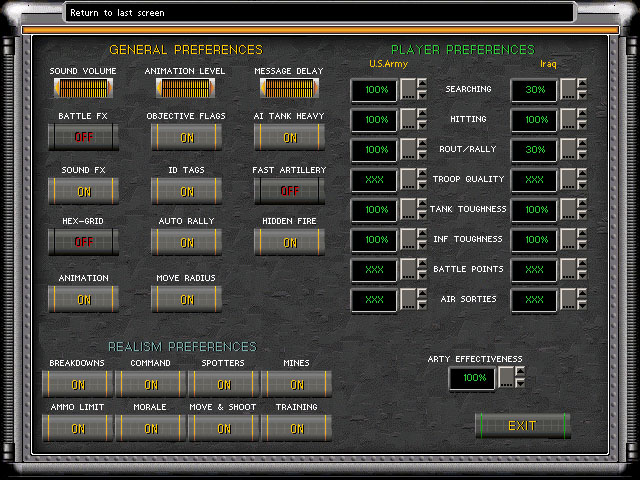Toggle Ammo Limit realism switch

78,428
